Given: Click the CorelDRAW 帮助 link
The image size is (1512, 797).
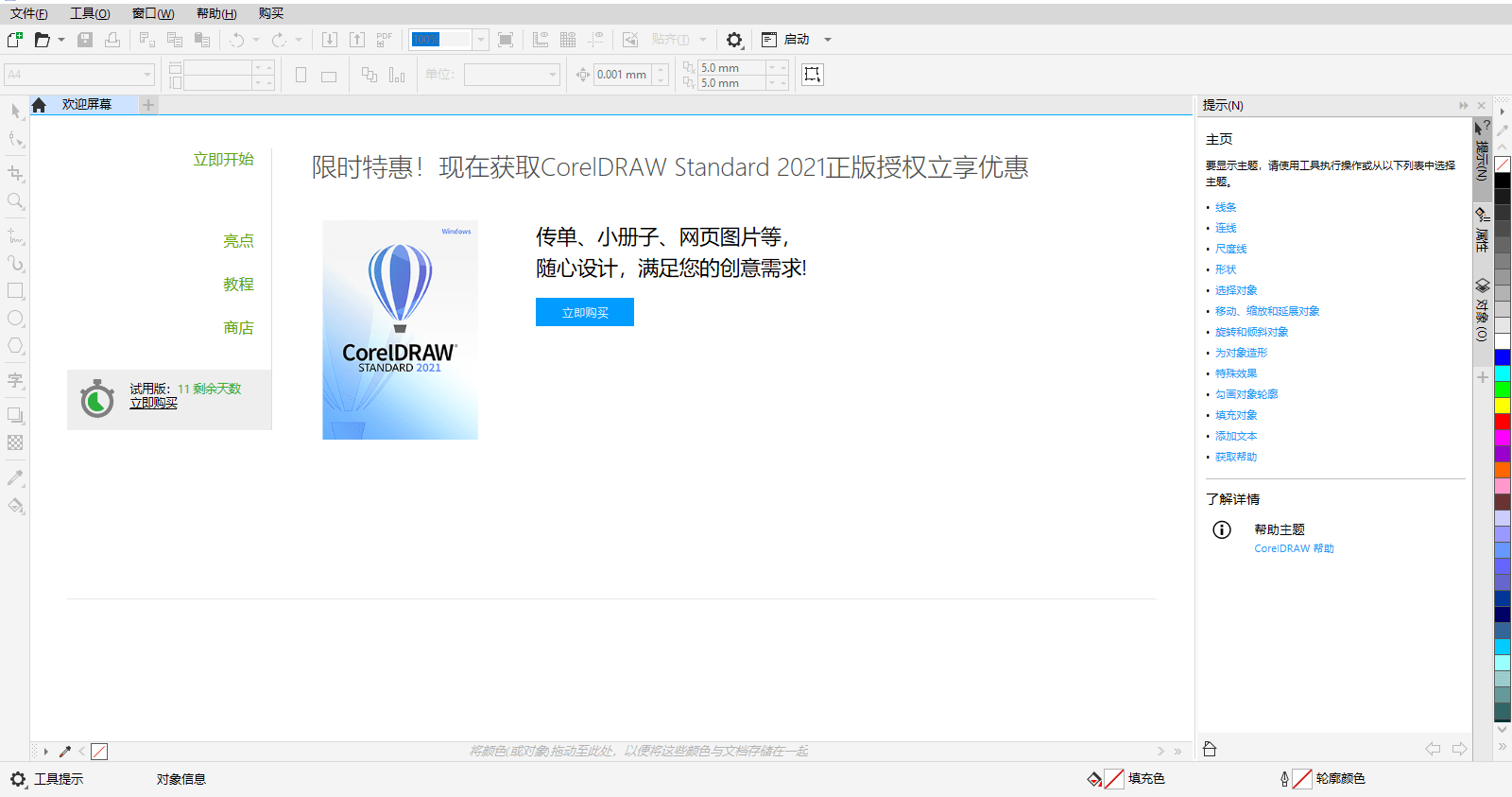Looking at the screenshot, I should coord(1294,548).
